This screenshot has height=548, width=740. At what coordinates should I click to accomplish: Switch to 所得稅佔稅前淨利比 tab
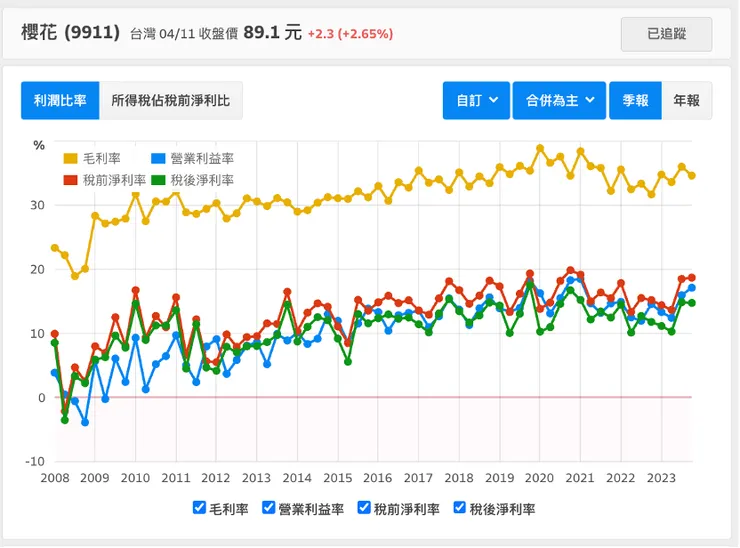coord(171,101)
